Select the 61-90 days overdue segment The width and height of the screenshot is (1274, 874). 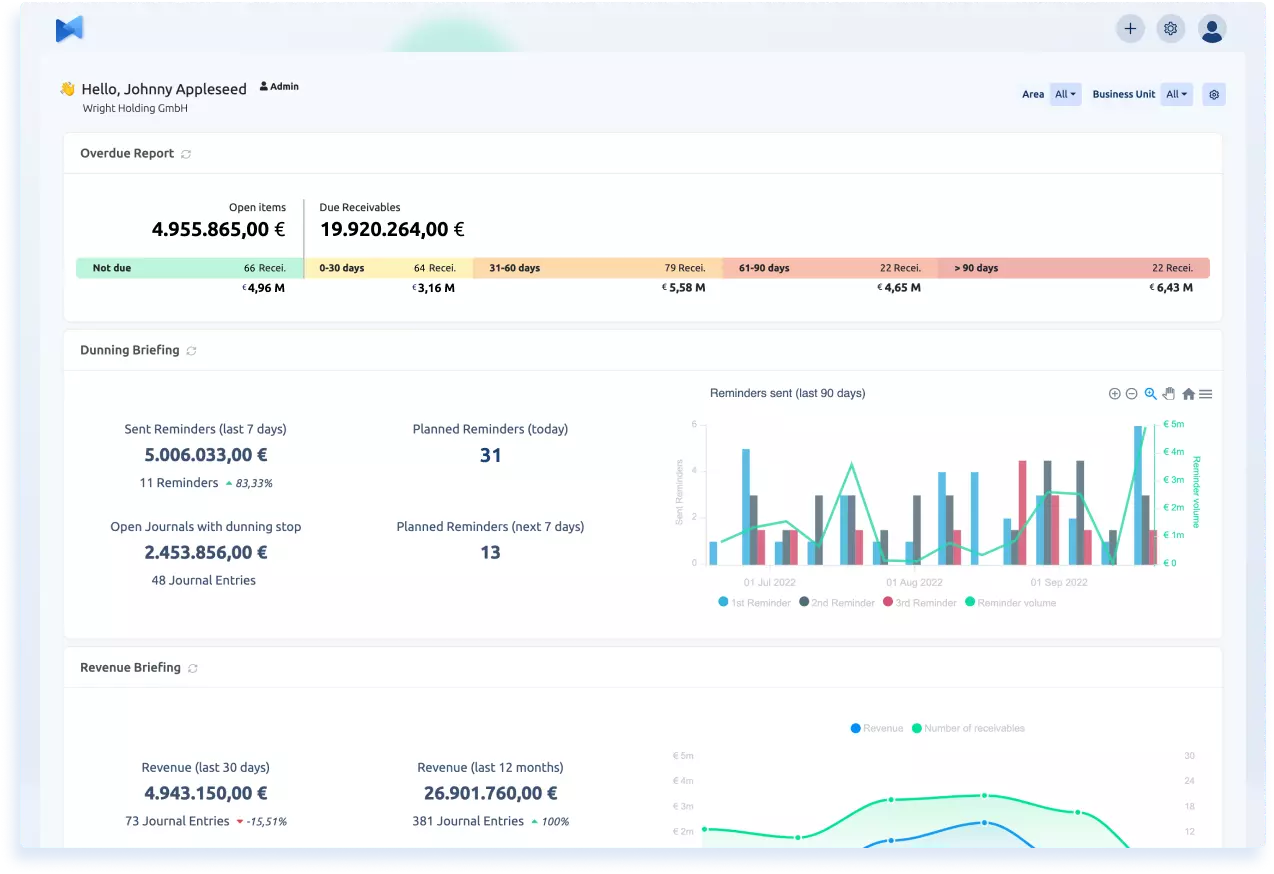[830, 268]
